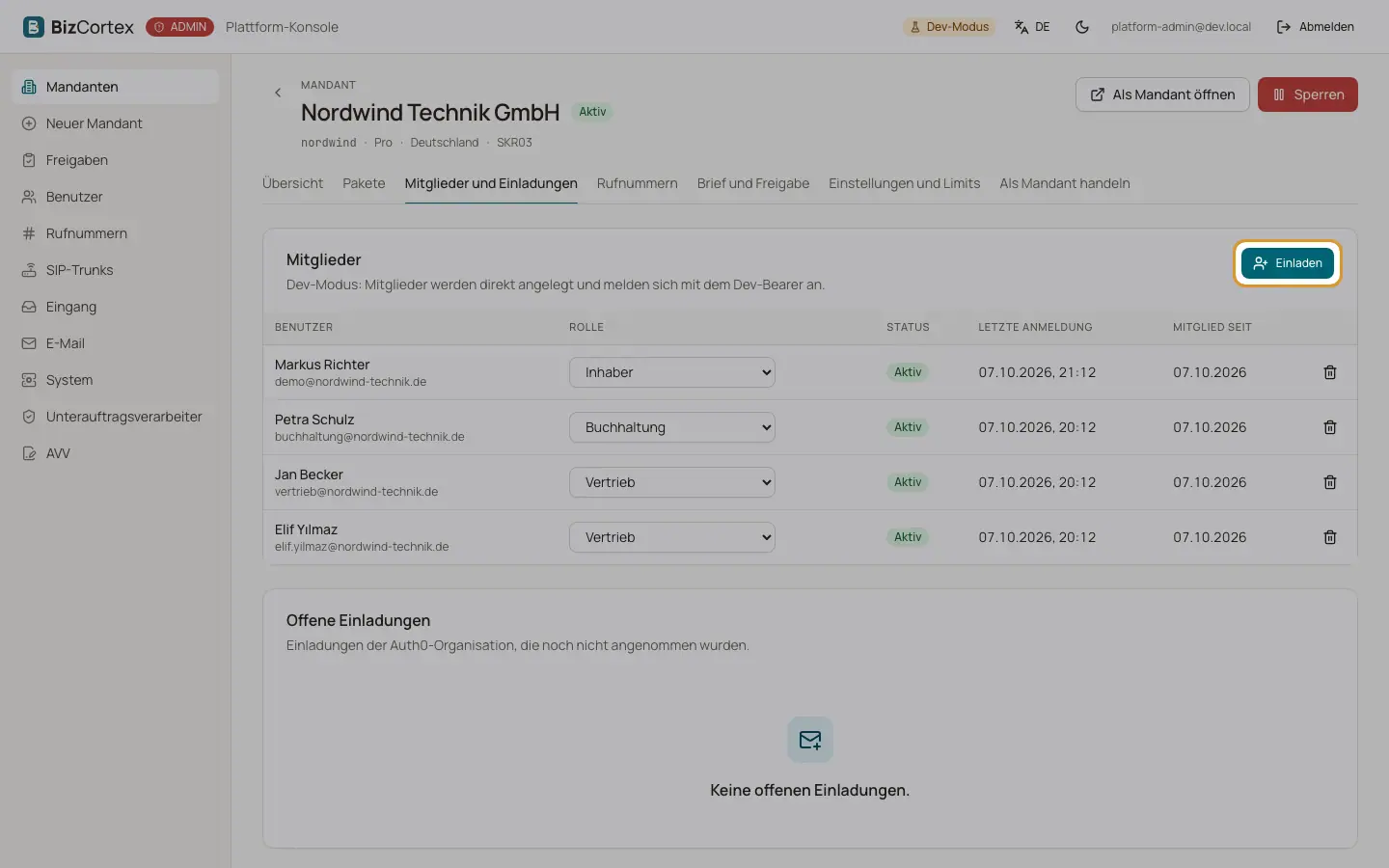This screenshot has height=868, width=1389.
Task: Open Neuer Mandant in sidebar
Action: (x=116, y=123)
